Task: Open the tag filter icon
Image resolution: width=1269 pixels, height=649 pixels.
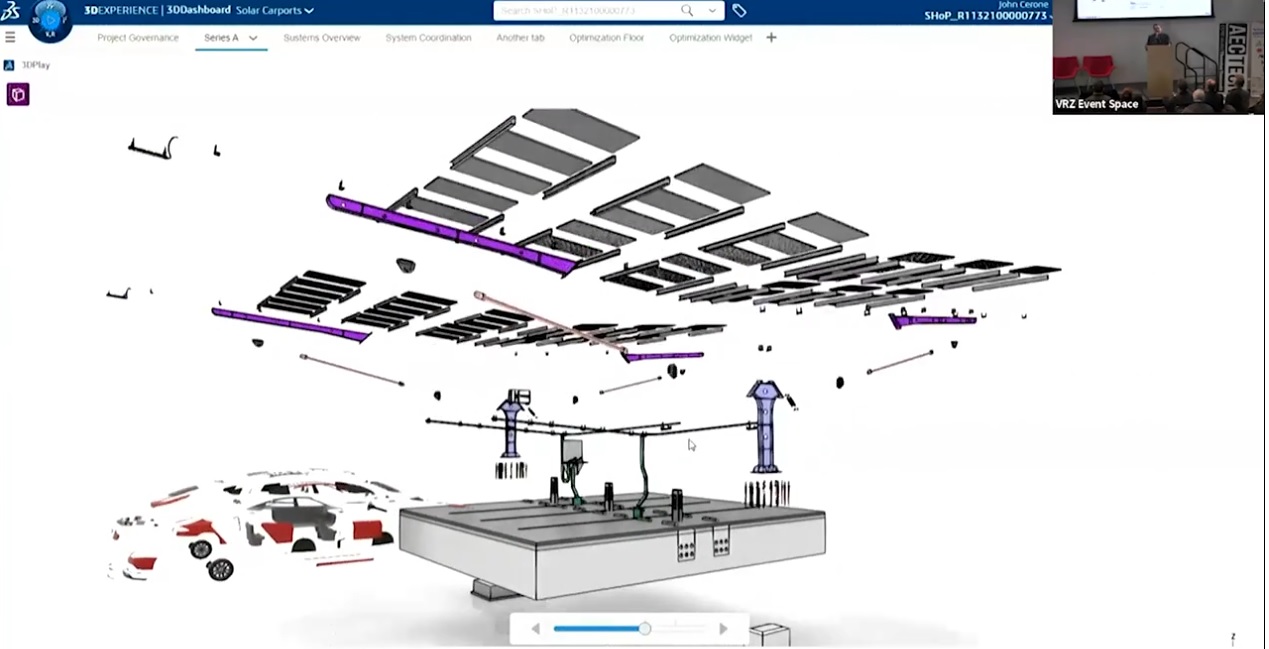Action: pyautogui.click(x=739, y=11)
